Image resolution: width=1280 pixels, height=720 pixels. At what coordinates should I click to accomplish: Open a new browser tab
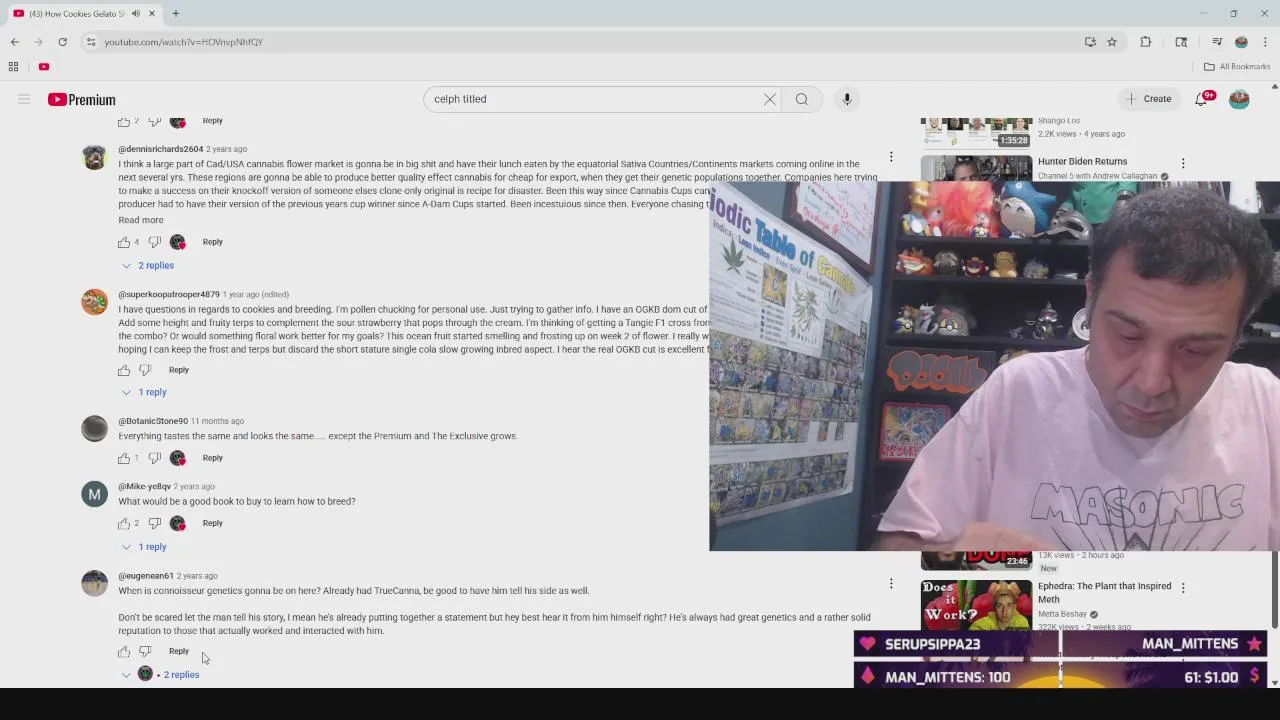click(175, 13)
